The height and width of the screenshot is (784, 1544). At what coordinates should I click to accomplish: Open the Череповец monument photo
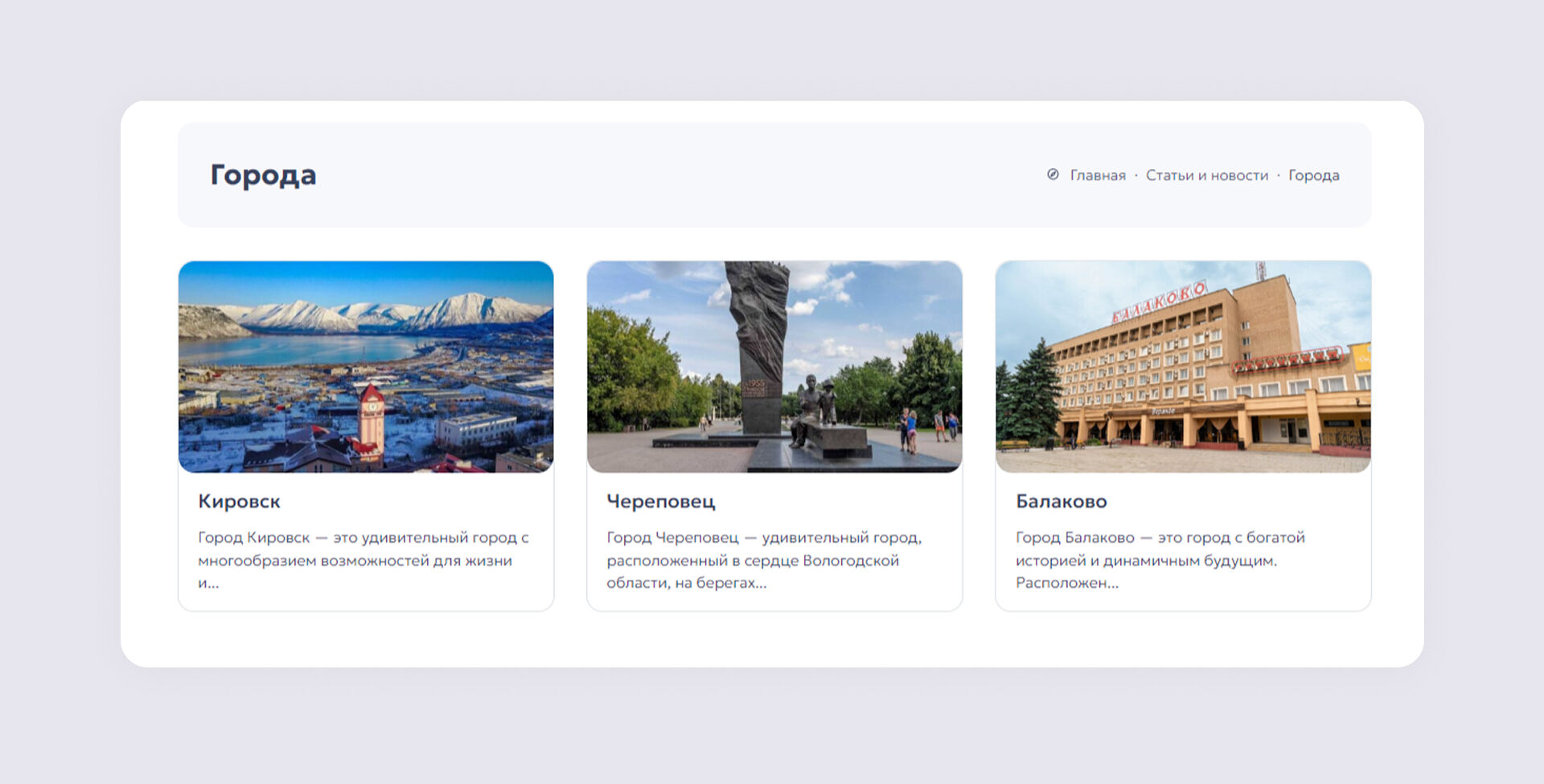click(x=774, y=366)
